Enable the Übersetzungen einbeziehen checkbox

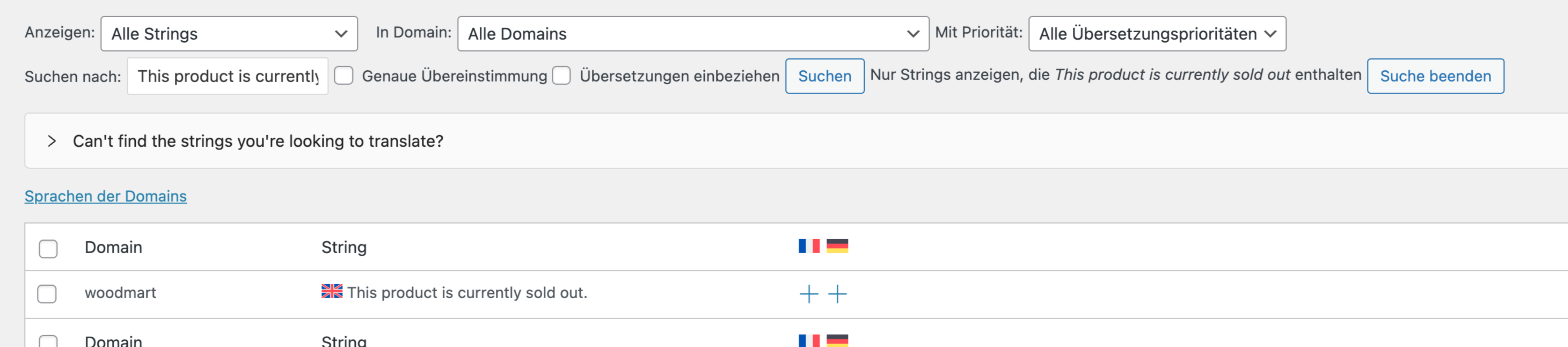pyautogui.click(x=561, y=75)
